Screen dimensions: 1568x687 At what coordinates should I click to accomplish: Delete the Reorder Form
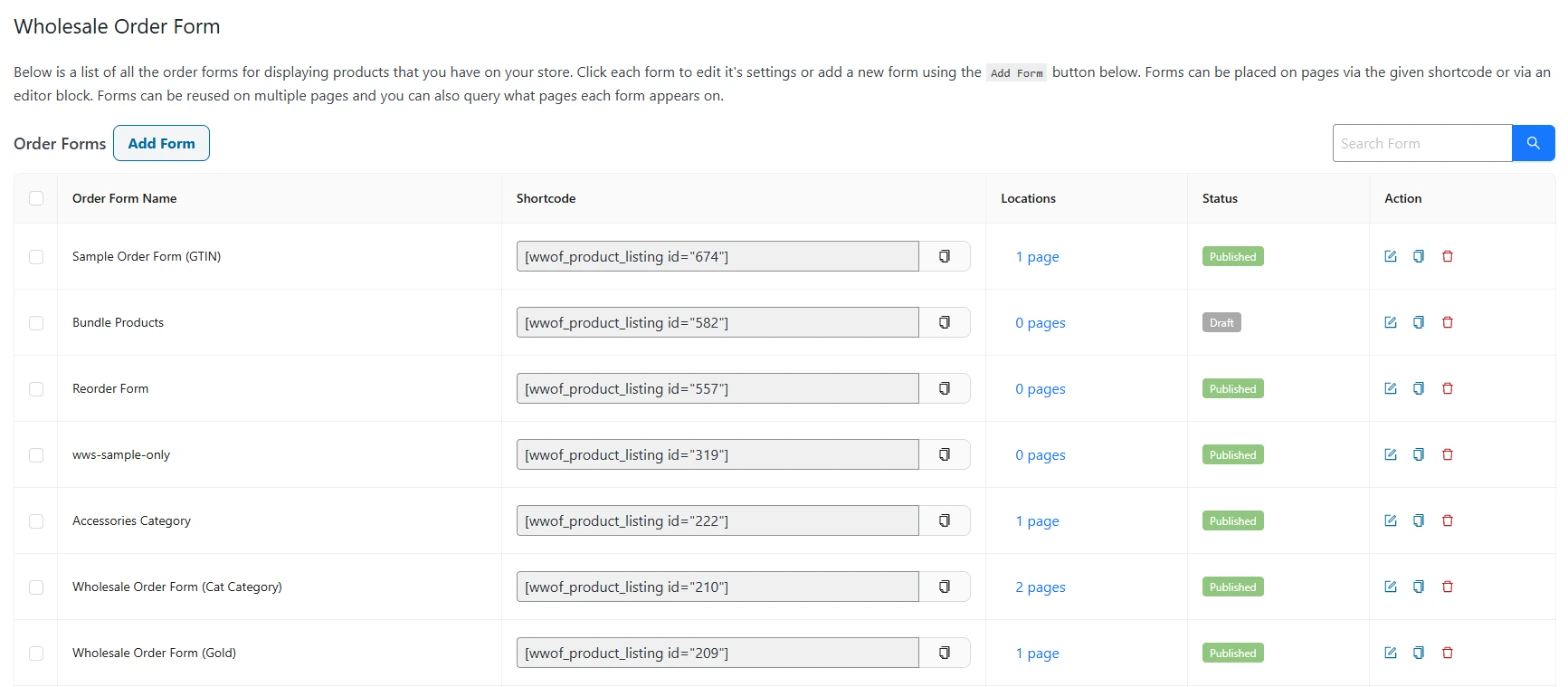[1447, 389]
